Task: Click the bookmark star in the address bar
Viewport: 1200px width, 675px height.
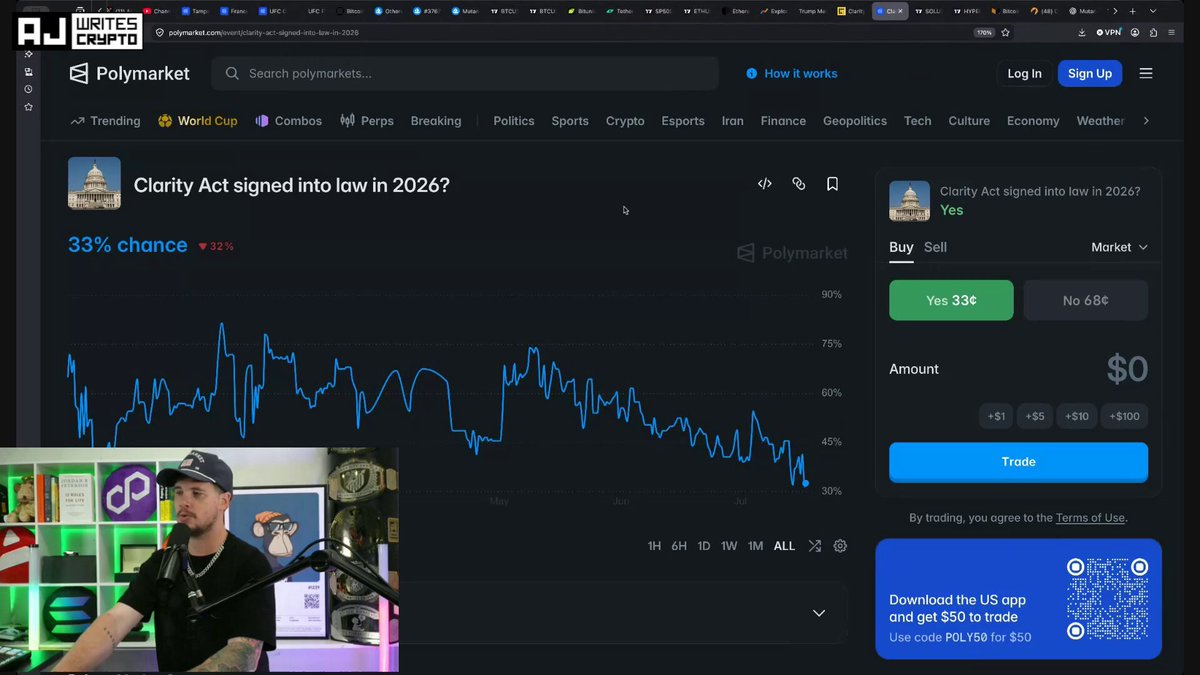Action: tap(1005, 32)
